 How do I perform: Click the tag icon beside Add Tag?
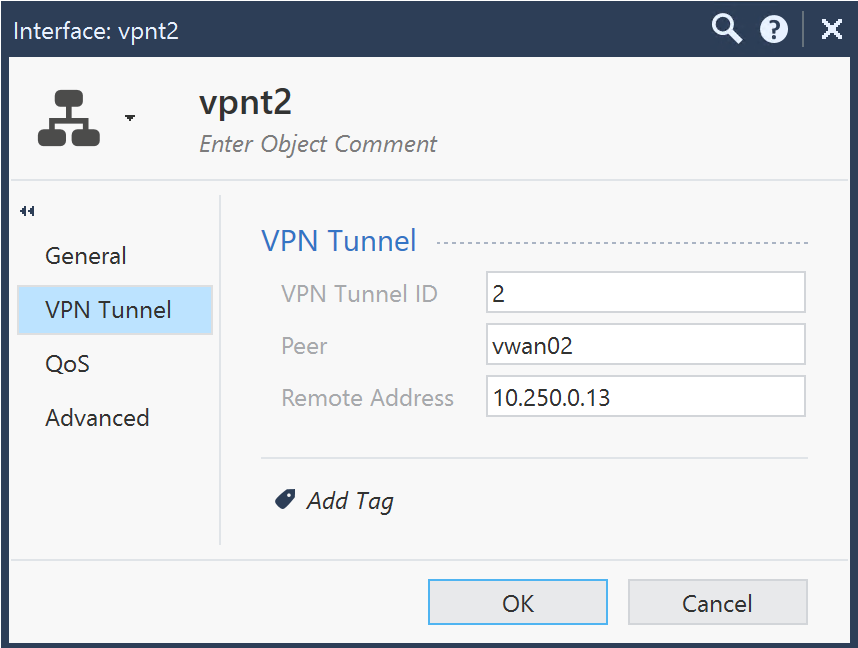pos(285,499)
